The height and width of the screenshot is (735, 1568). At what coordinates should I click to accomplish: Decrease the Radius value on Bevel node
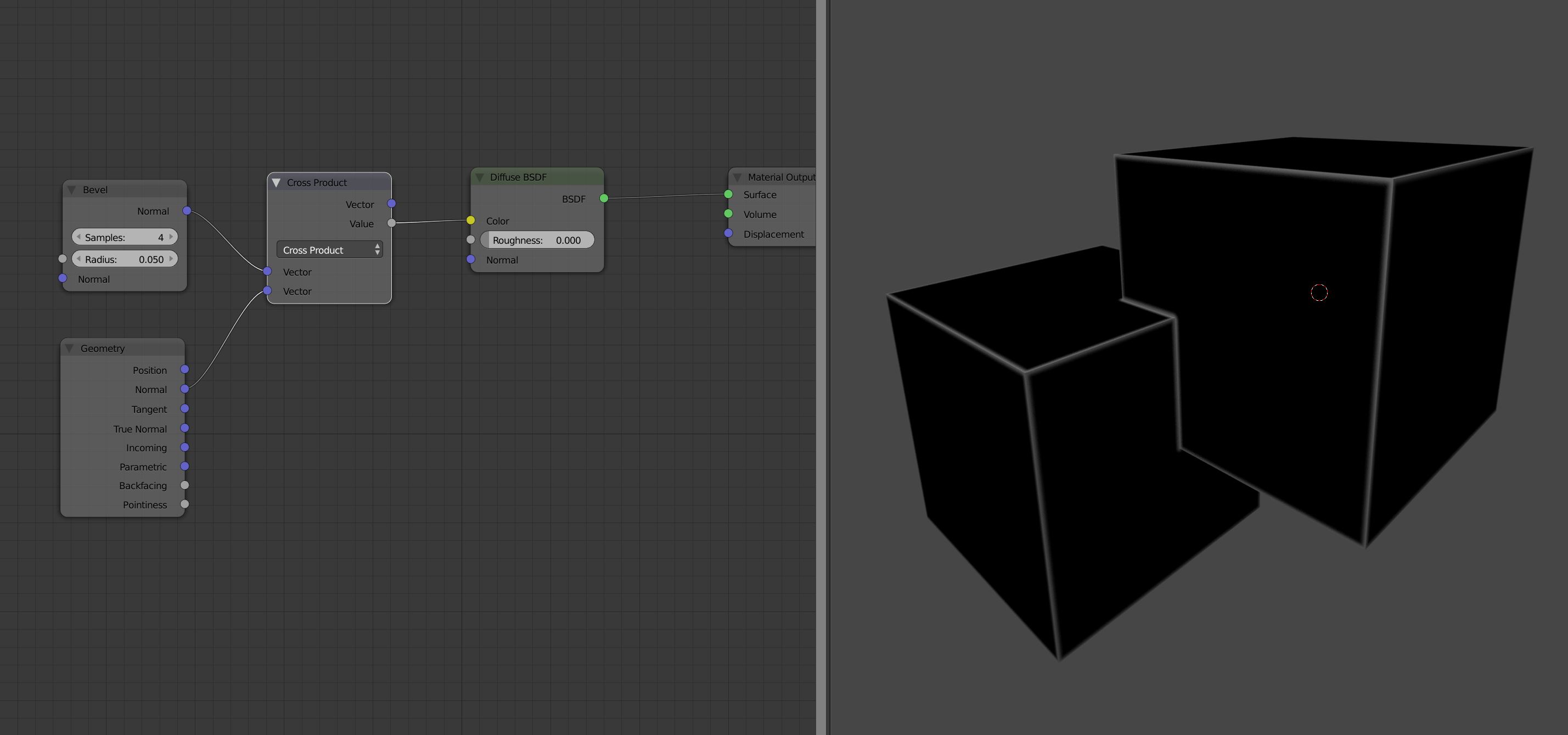tap(79, 259)
